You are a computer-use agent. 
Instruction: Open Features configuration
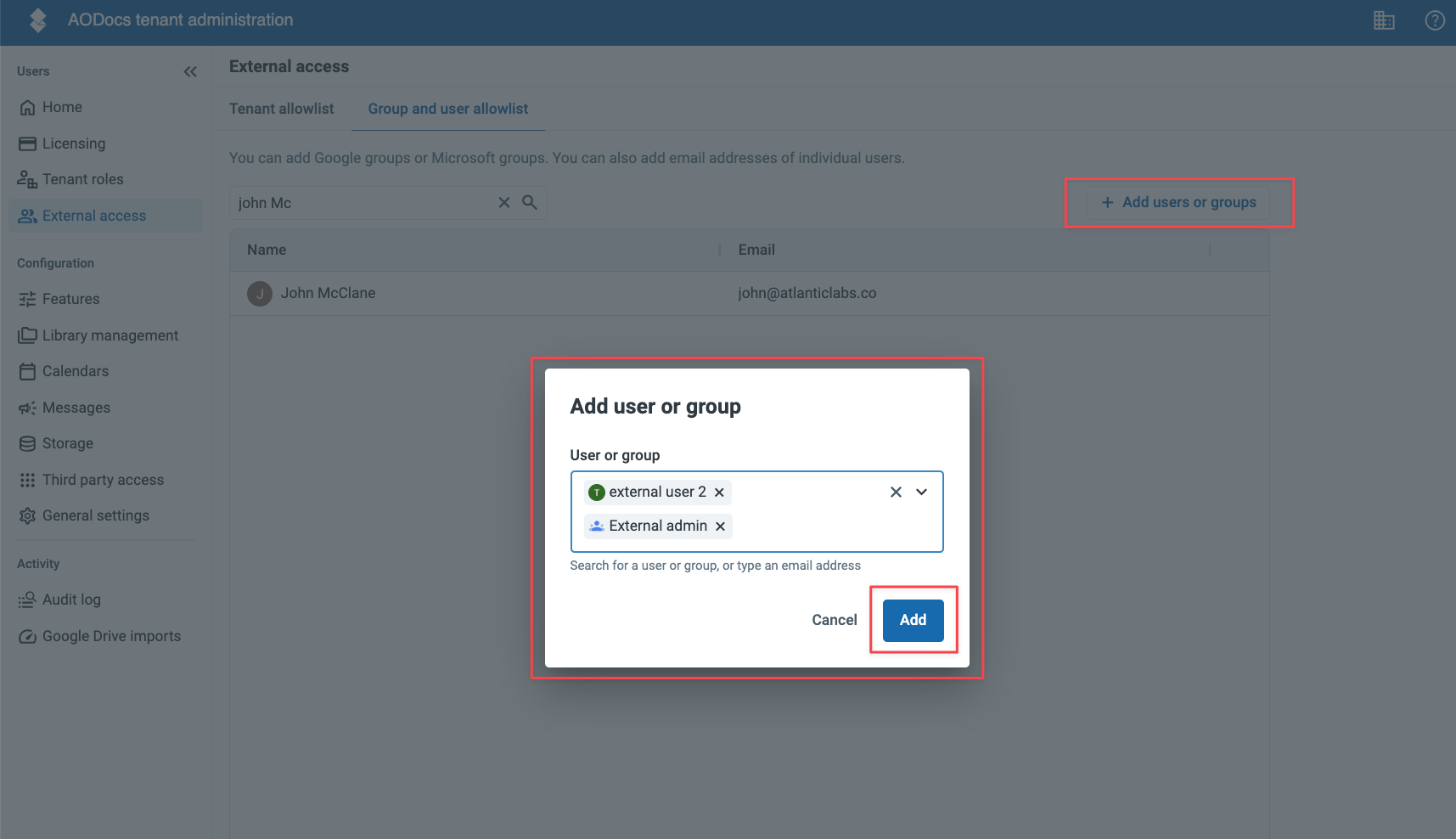click(x=105, y=299)
